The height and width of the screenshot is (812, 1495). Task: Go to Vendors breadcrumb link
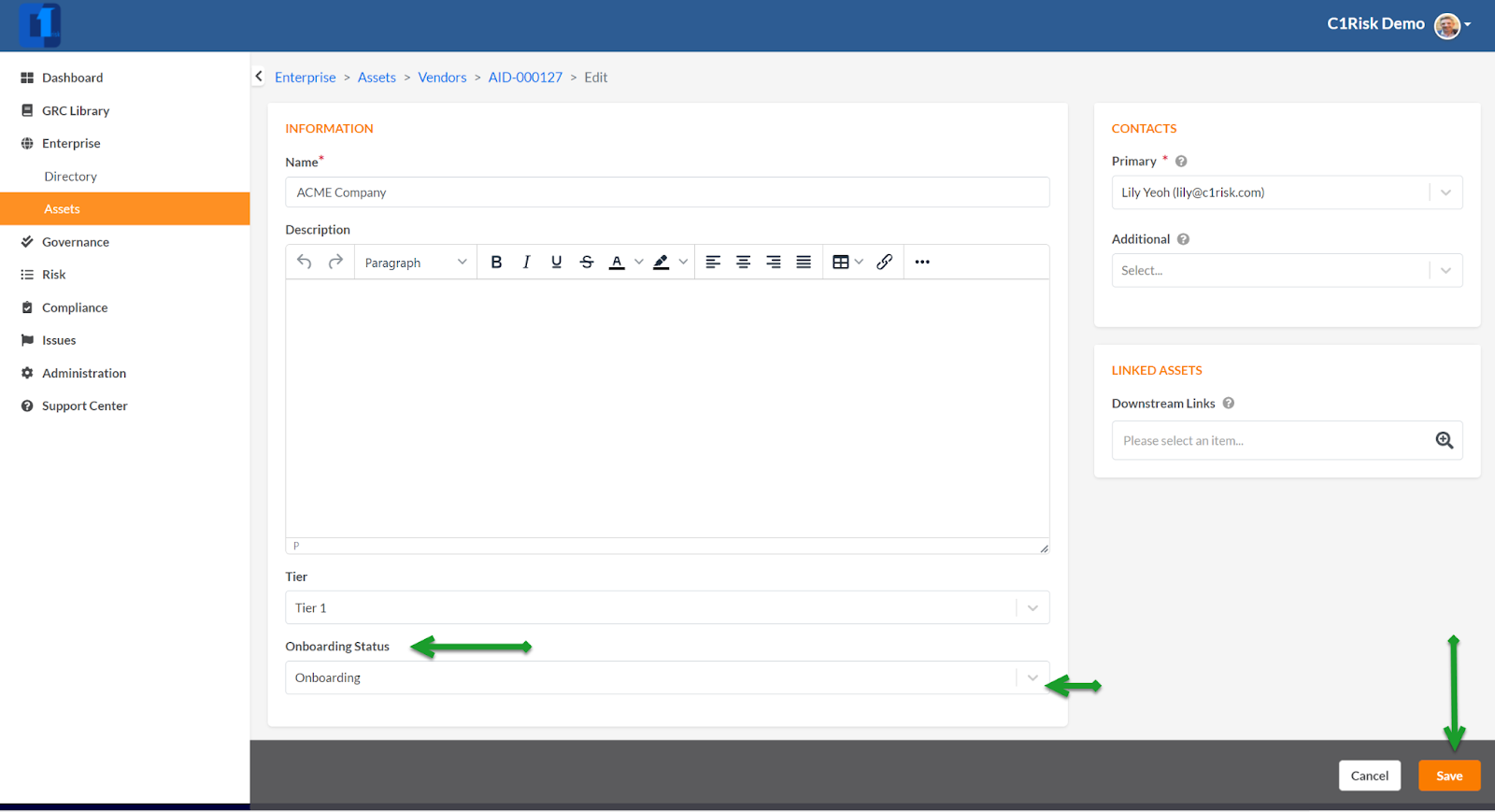[x=442, y=77]
